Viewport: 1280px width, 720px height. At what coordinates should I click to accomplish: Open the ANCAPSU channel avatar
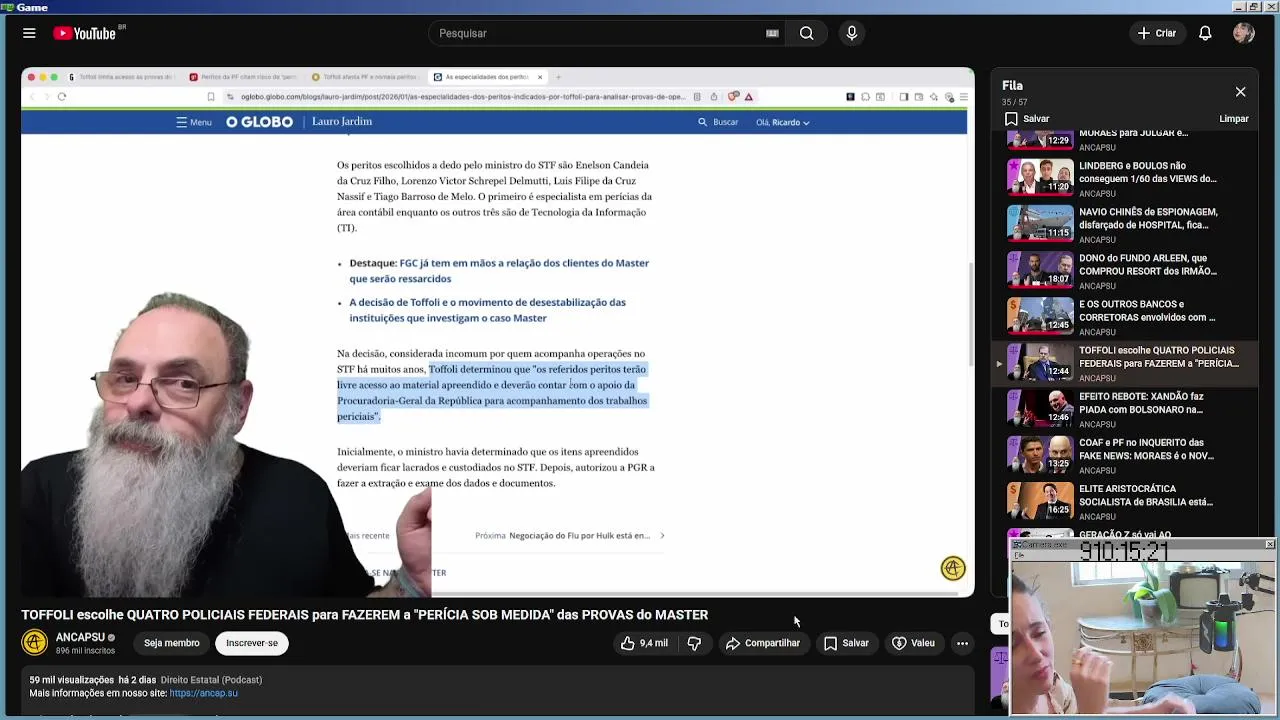click(35, 643)
